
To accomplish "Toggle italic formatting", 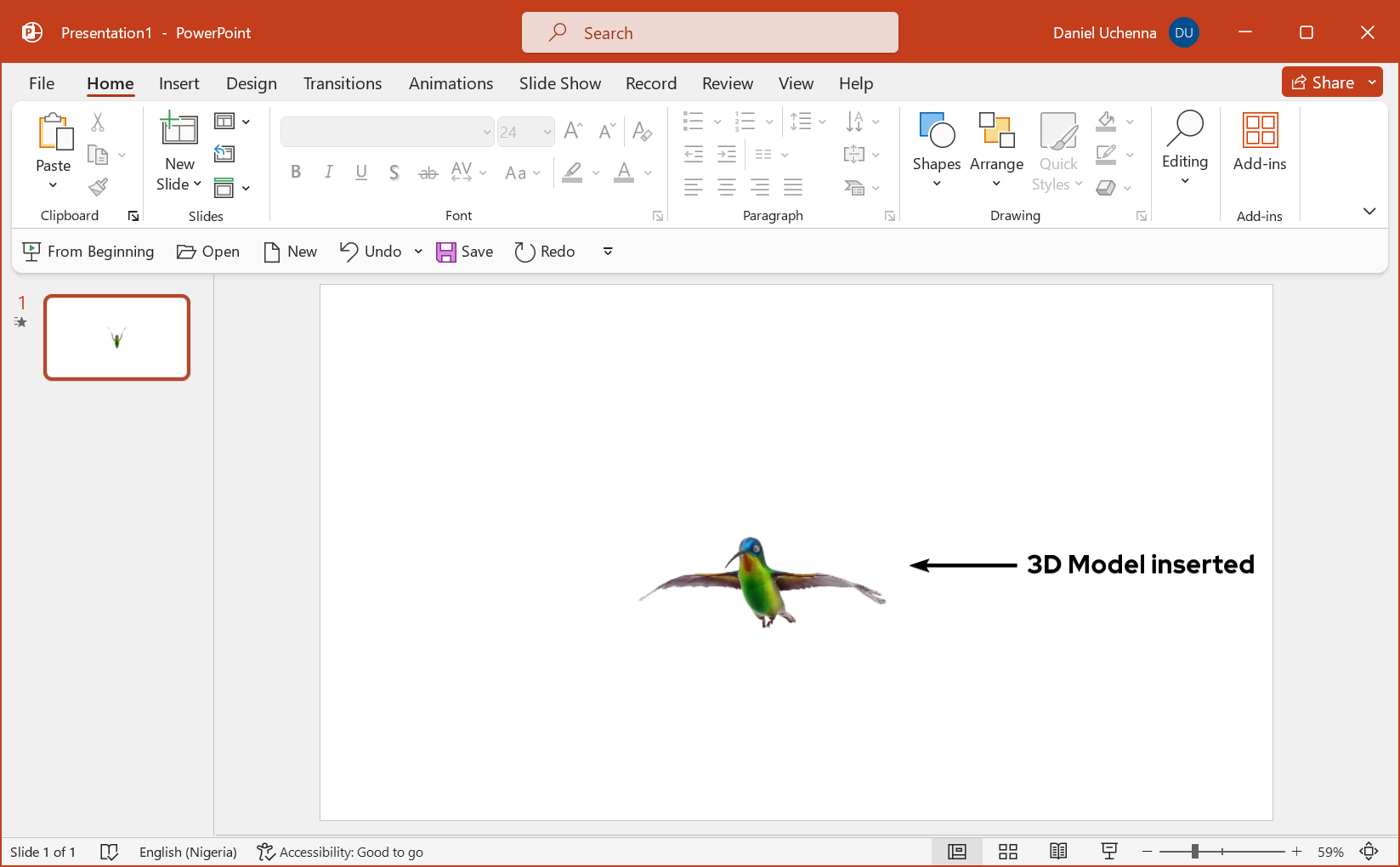I will 328,172.
